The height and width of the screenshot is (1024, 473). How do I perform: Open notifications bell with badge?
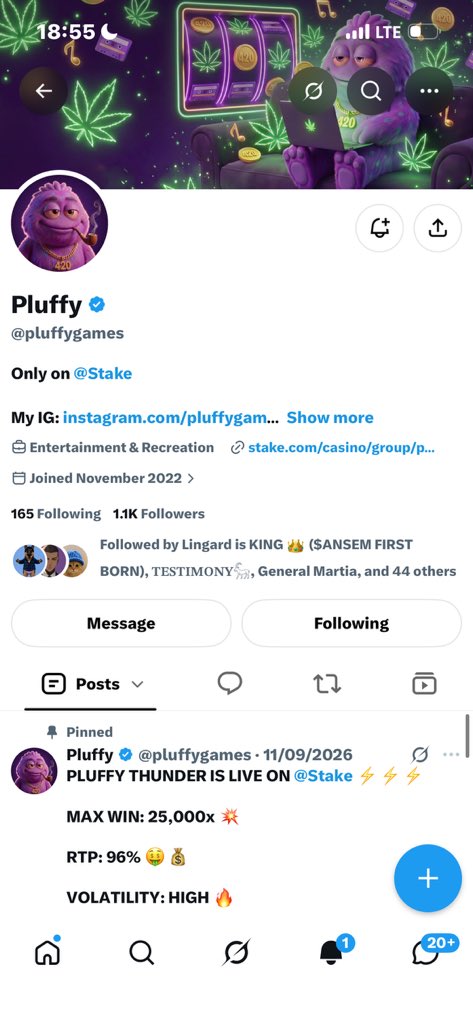click(332, 952)
